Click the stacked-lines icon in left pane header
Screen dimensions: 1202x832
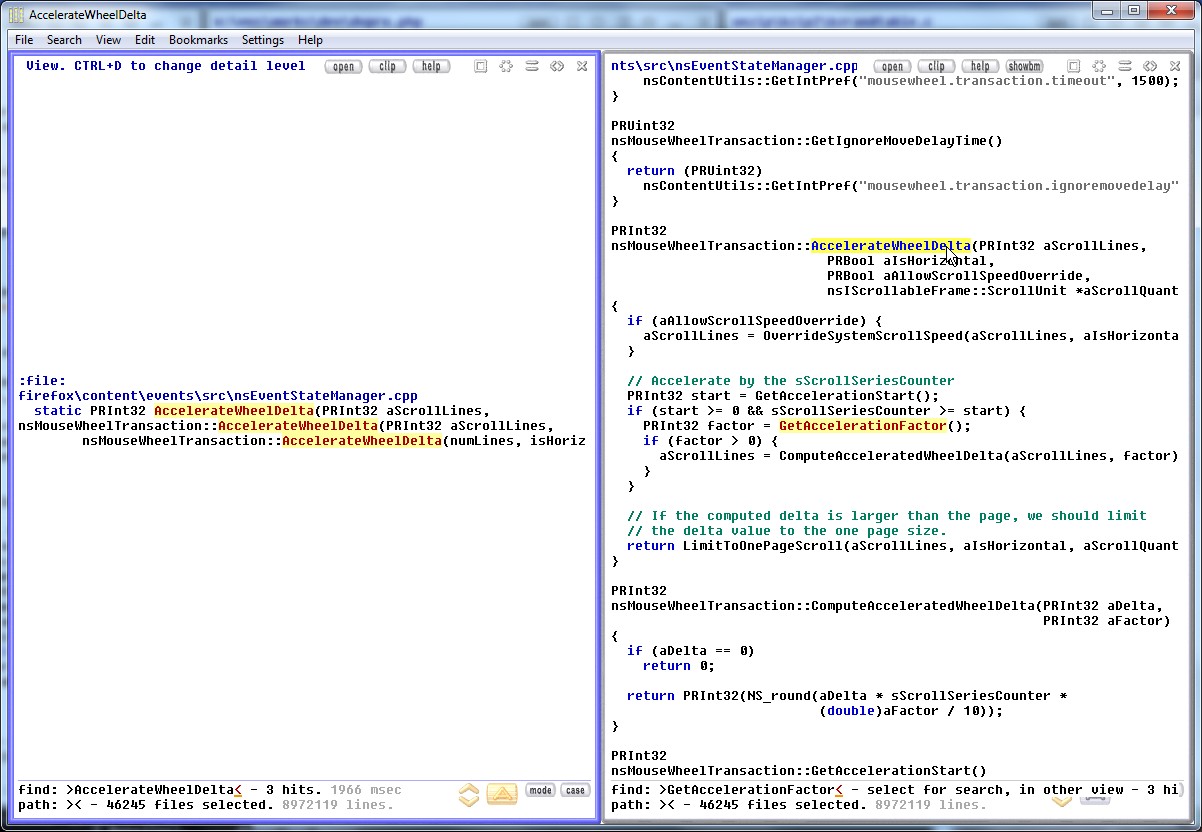[x=532, y=66]
